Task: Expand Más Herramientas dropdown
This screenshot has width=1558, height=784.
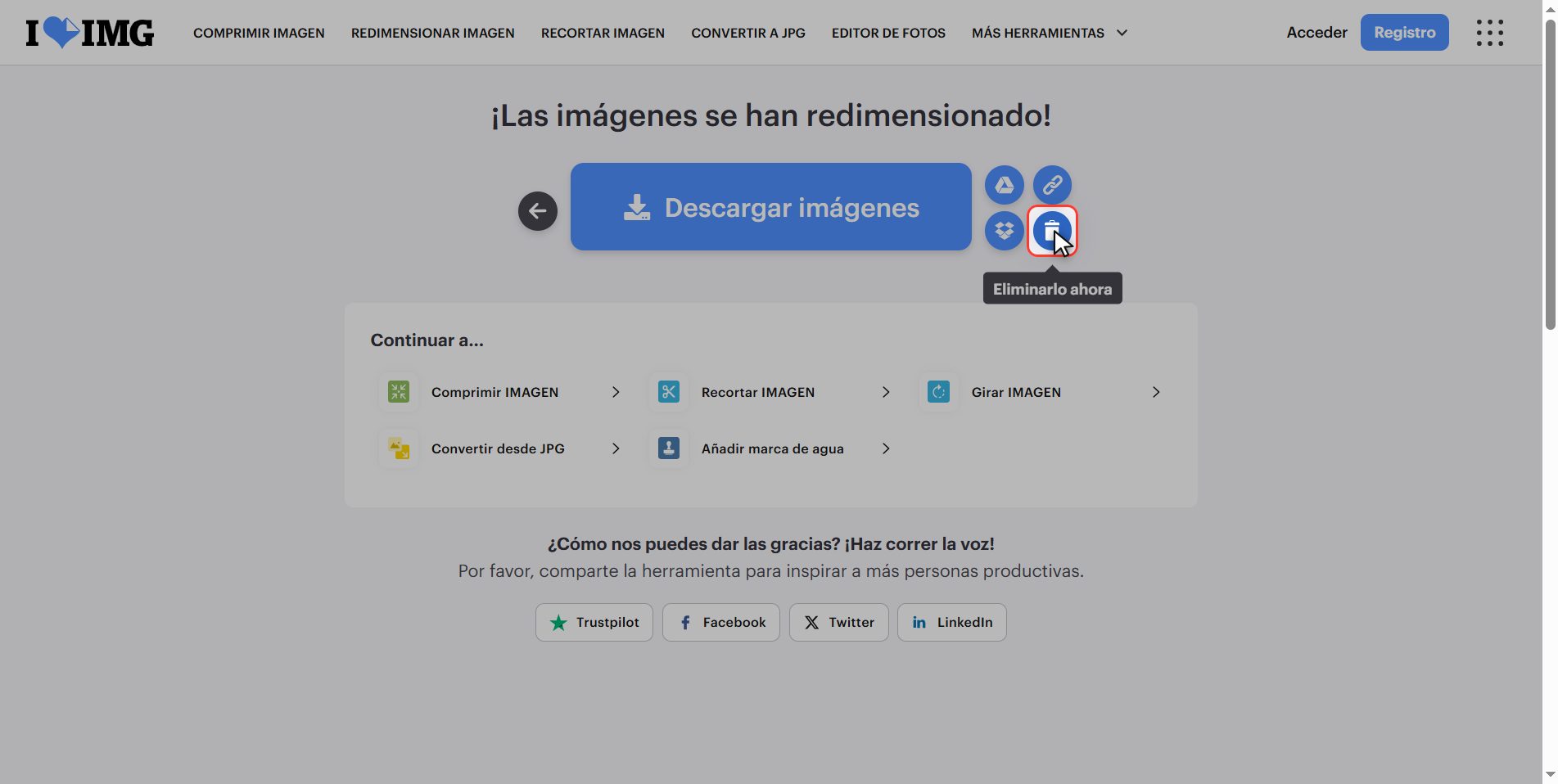Action: 1050,33
